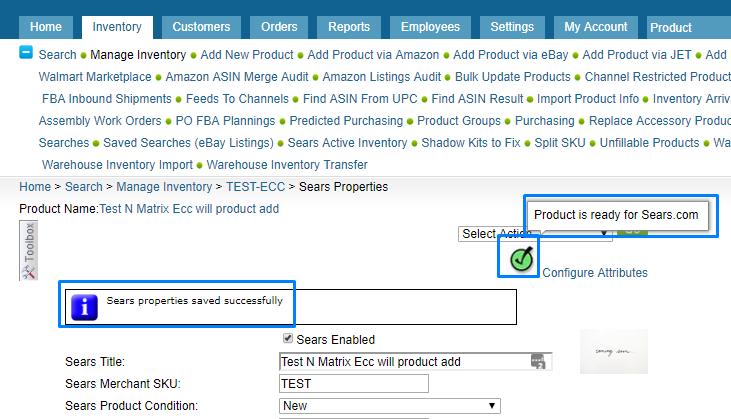
Task: Expand the Sears Product Condition dropdown
Action: pos(389,406)
